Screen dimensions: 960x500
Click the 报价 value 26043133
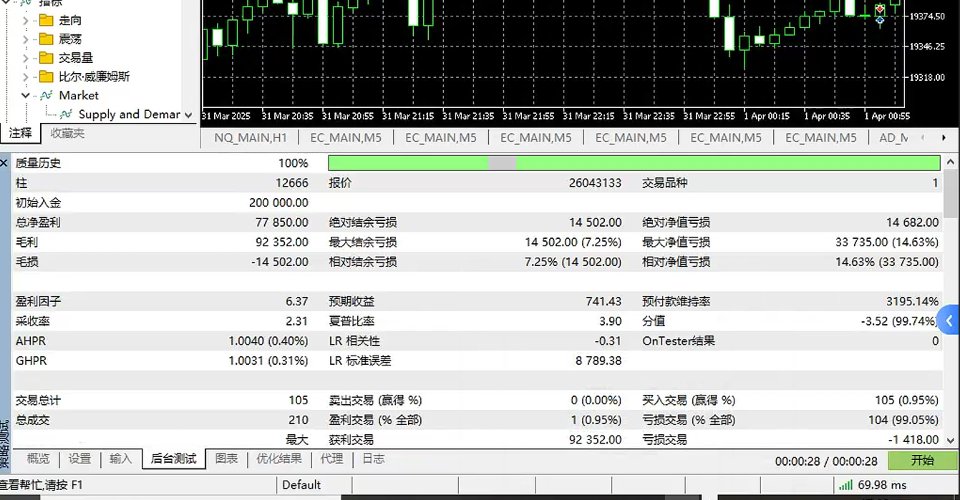coord(595,183)
